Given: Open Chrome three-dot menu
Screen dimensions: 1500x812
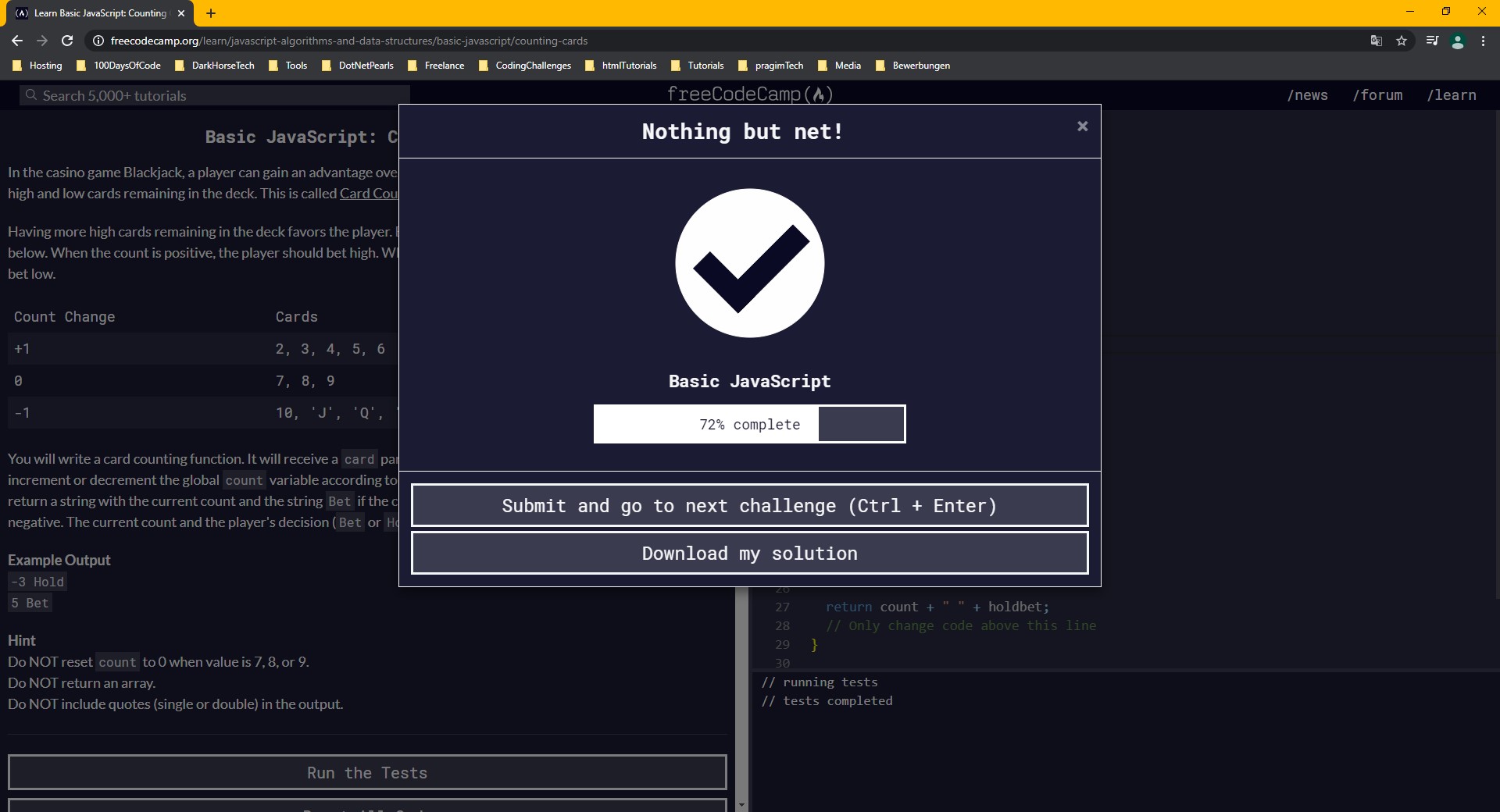Looking at the screenshot, I should point(1483,41).
